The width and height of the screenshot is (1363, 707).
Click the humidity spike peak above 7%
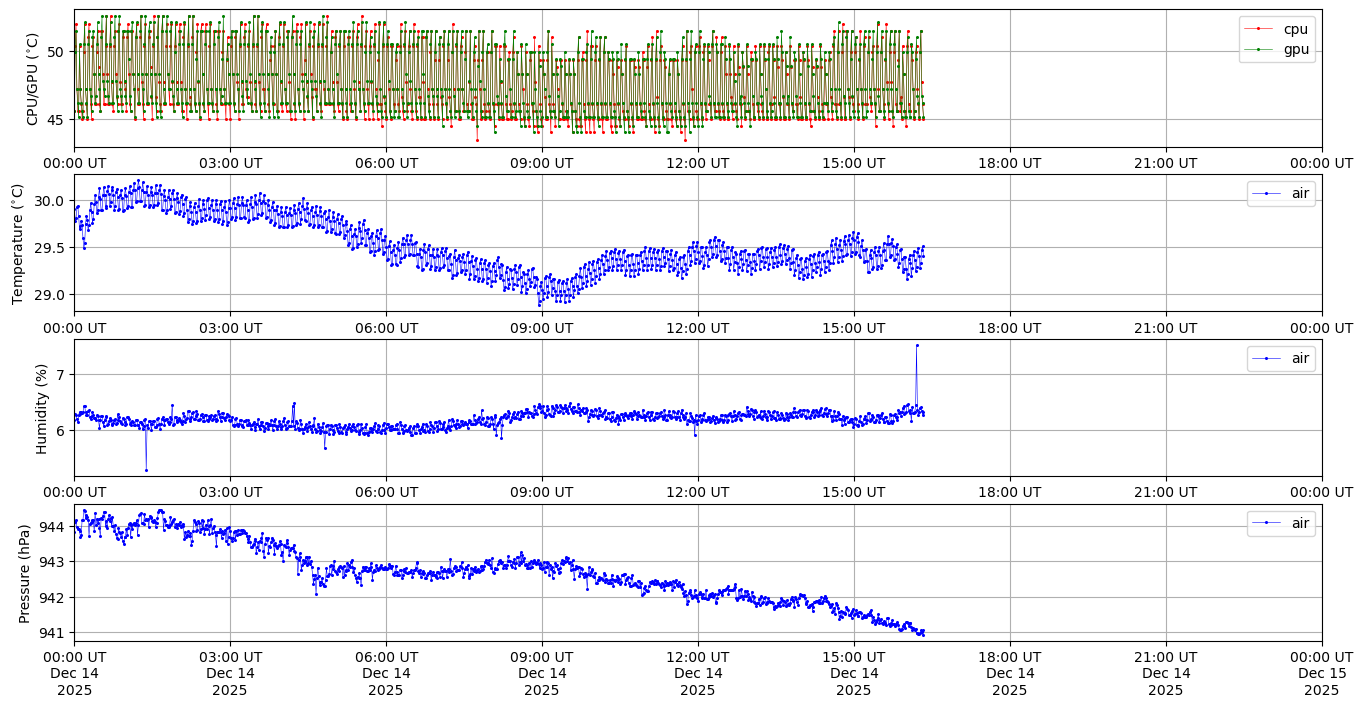916,345
